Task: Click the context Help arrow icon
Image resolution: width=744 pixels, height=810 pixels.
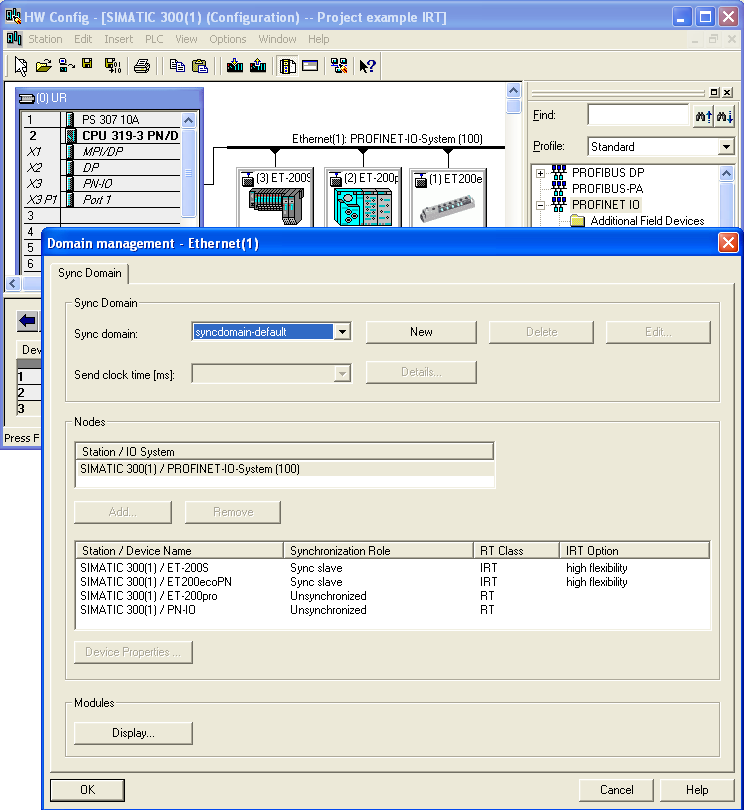Action: [x=367, y=66]
